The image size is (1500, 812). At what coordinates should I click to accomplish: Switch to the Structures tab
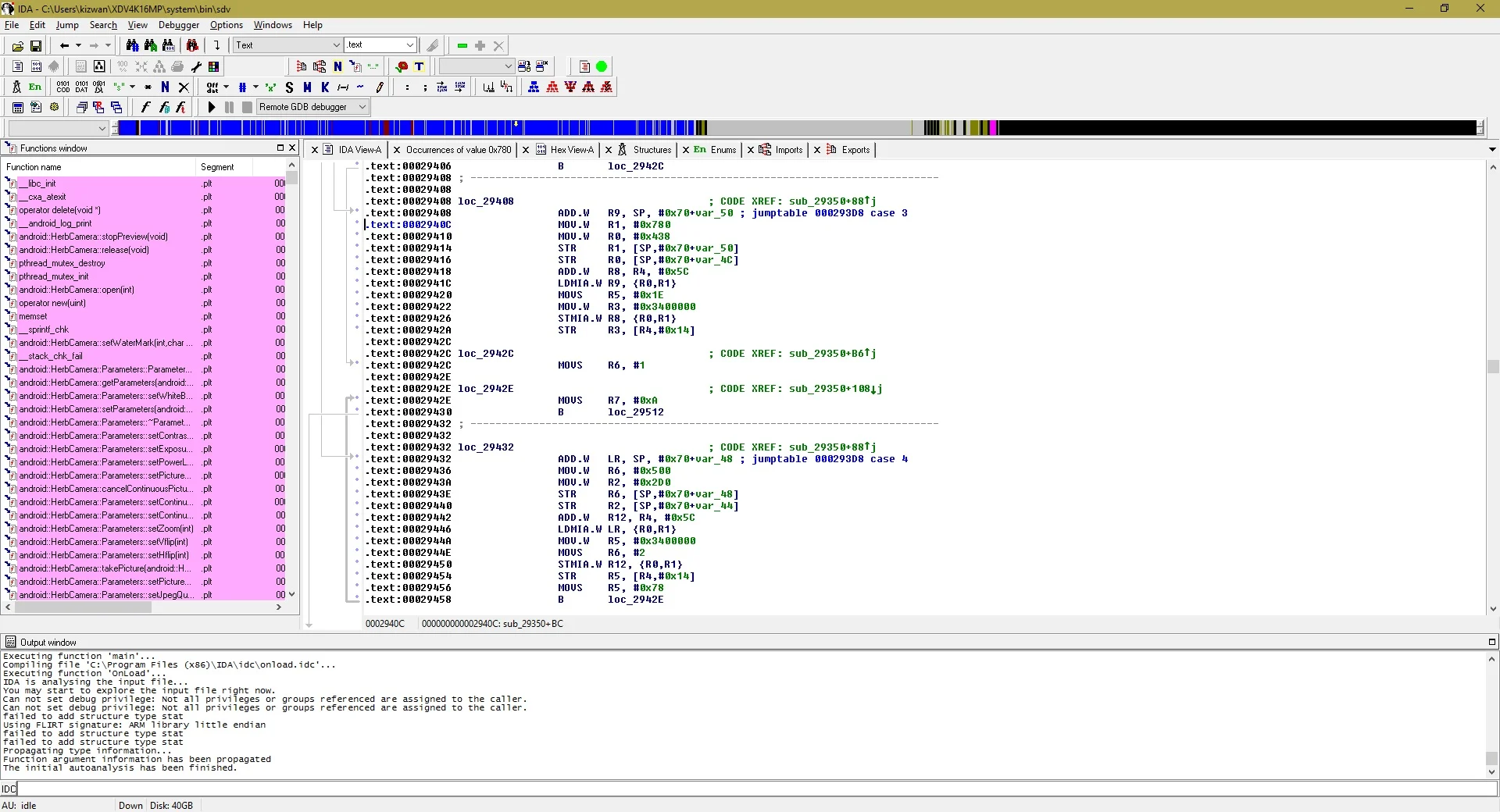coord(652,150)
